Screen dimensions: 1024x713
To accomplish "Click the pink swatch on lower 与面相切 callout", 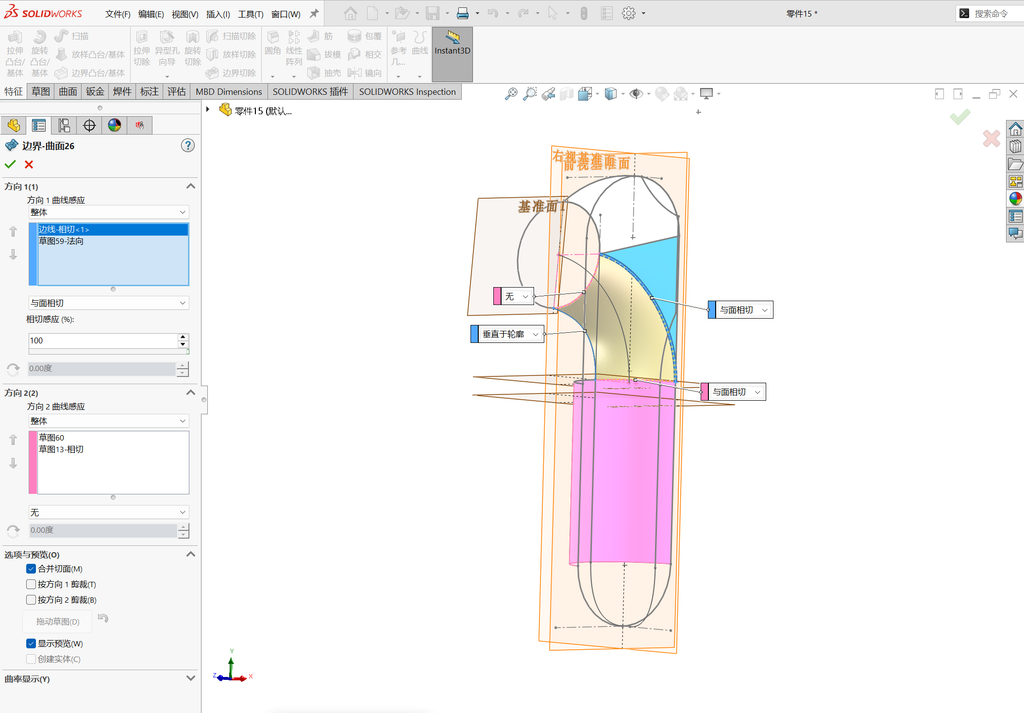I will tap(704, 392).
